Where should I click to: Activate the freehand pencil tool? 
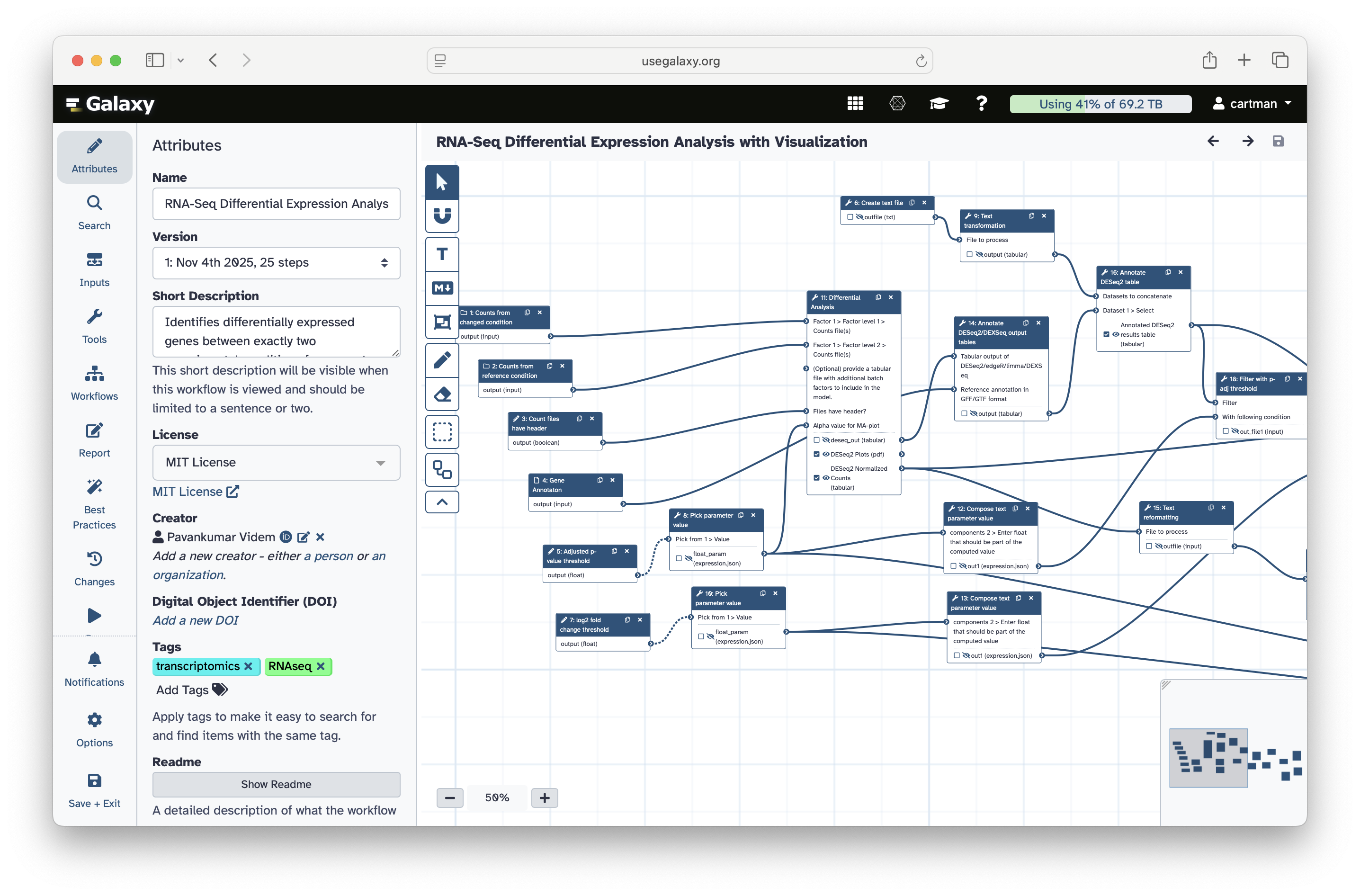pos(442,360)
